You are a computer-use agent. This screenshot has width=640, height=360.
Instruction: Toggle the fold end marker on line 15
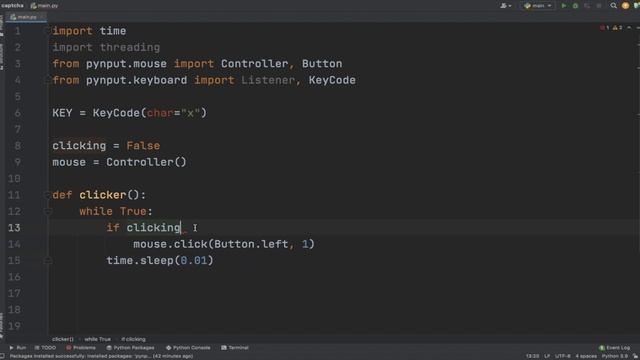click(47, 260)
